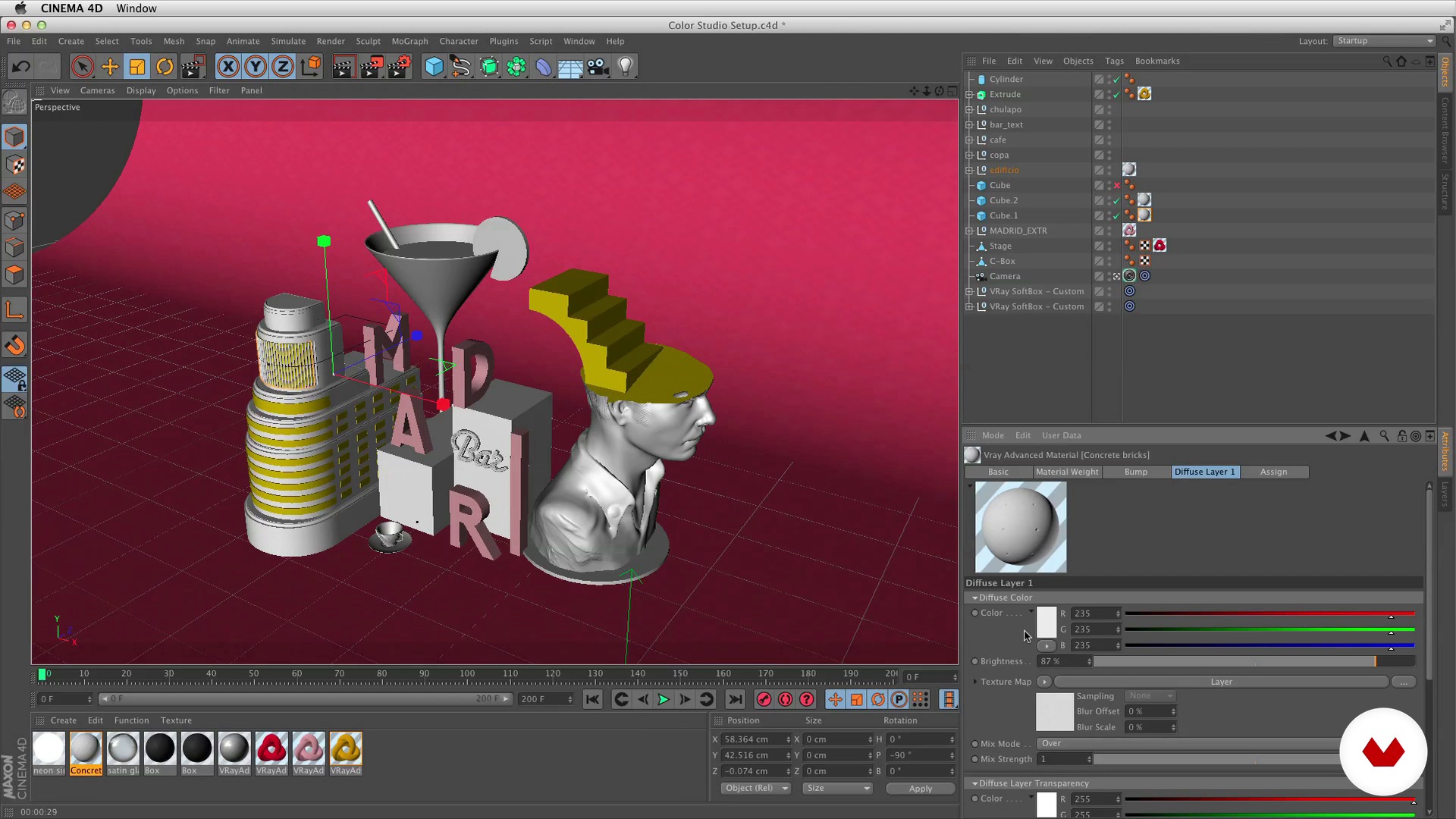Switch to the Bump tab
This screenshot has height=819, width=1456.
(x=1135, y=472)
